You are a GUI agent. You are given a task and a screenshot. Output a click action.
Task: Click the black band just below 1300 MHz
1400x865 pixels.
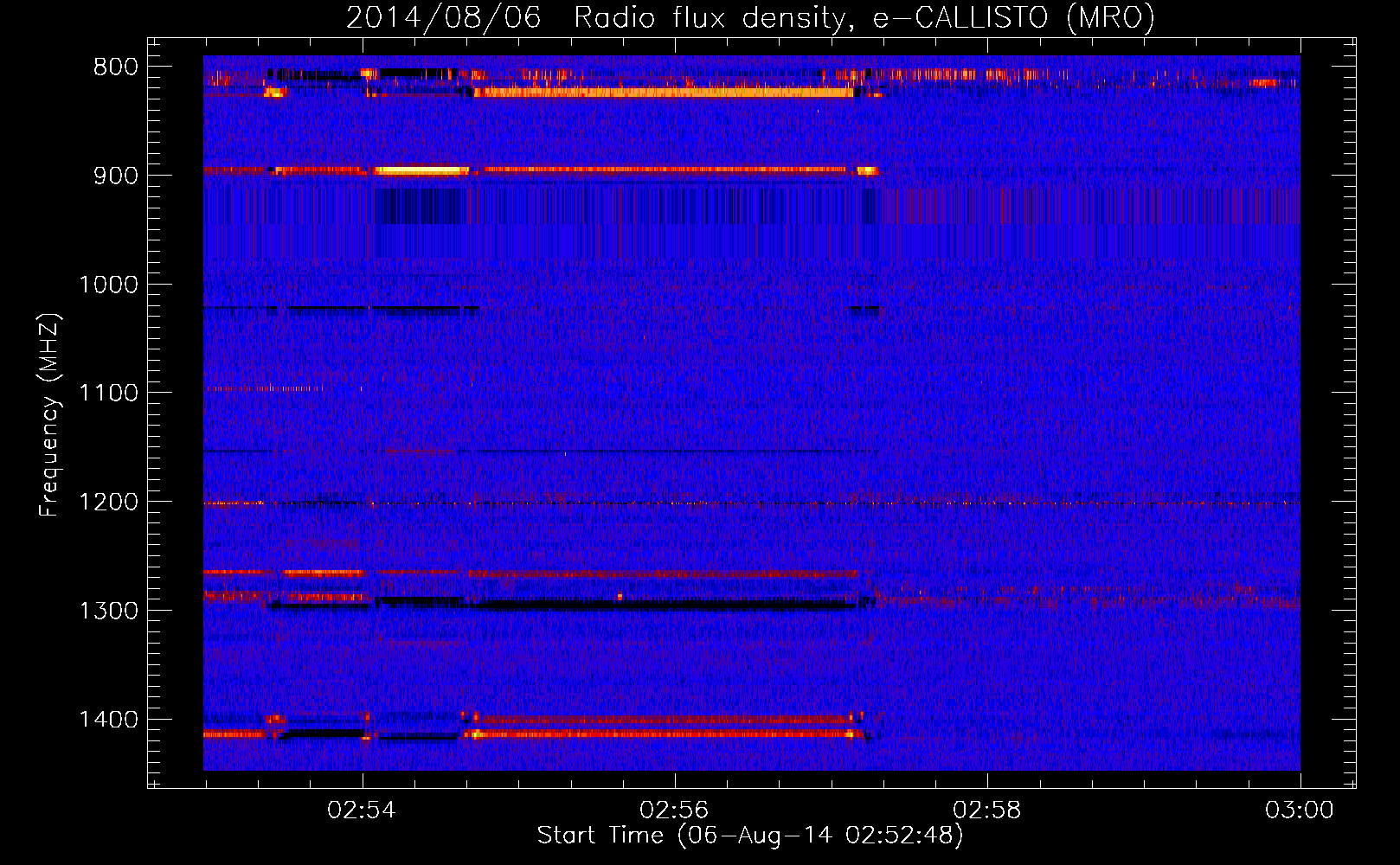click(x=664, y=605)
